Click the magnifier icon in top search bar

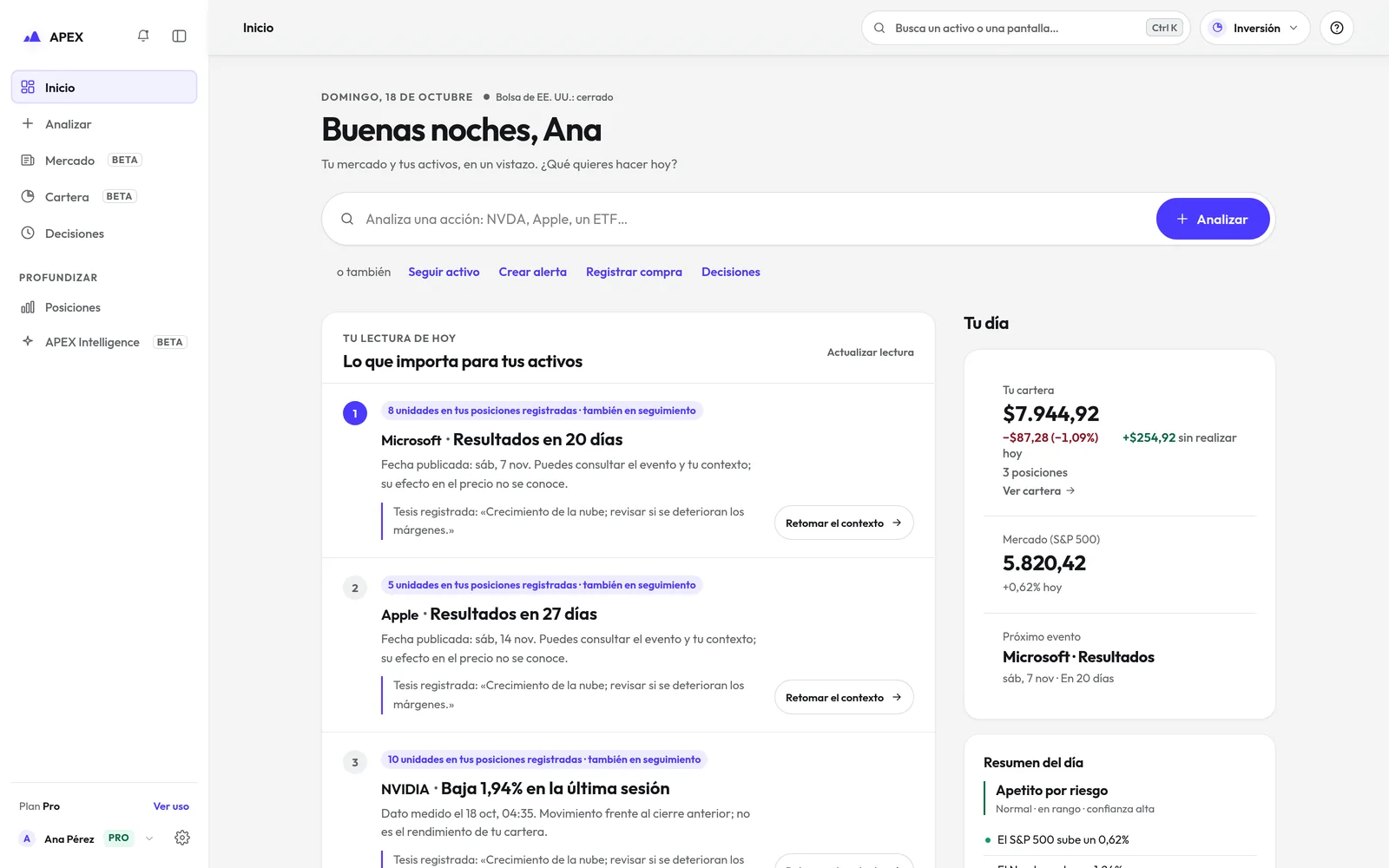tap(879, 28)
